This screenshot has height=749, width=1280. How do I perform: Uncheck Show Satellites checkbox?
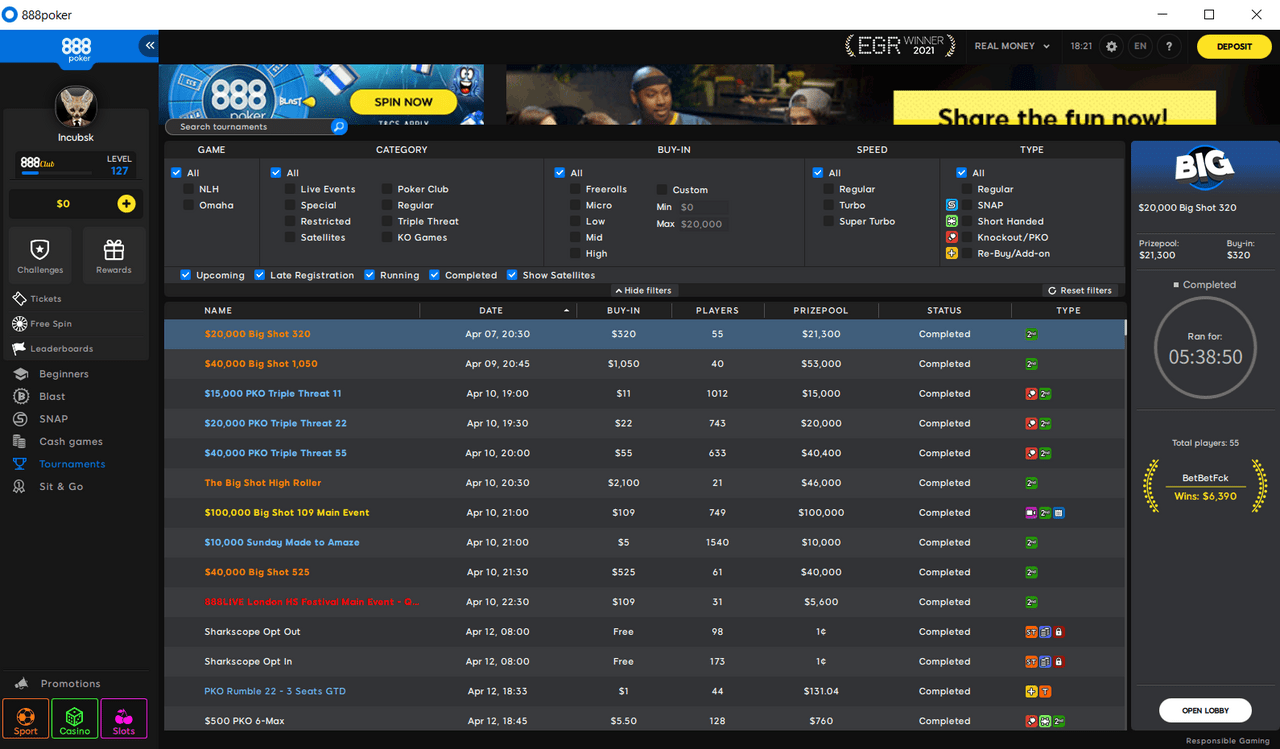512,275
